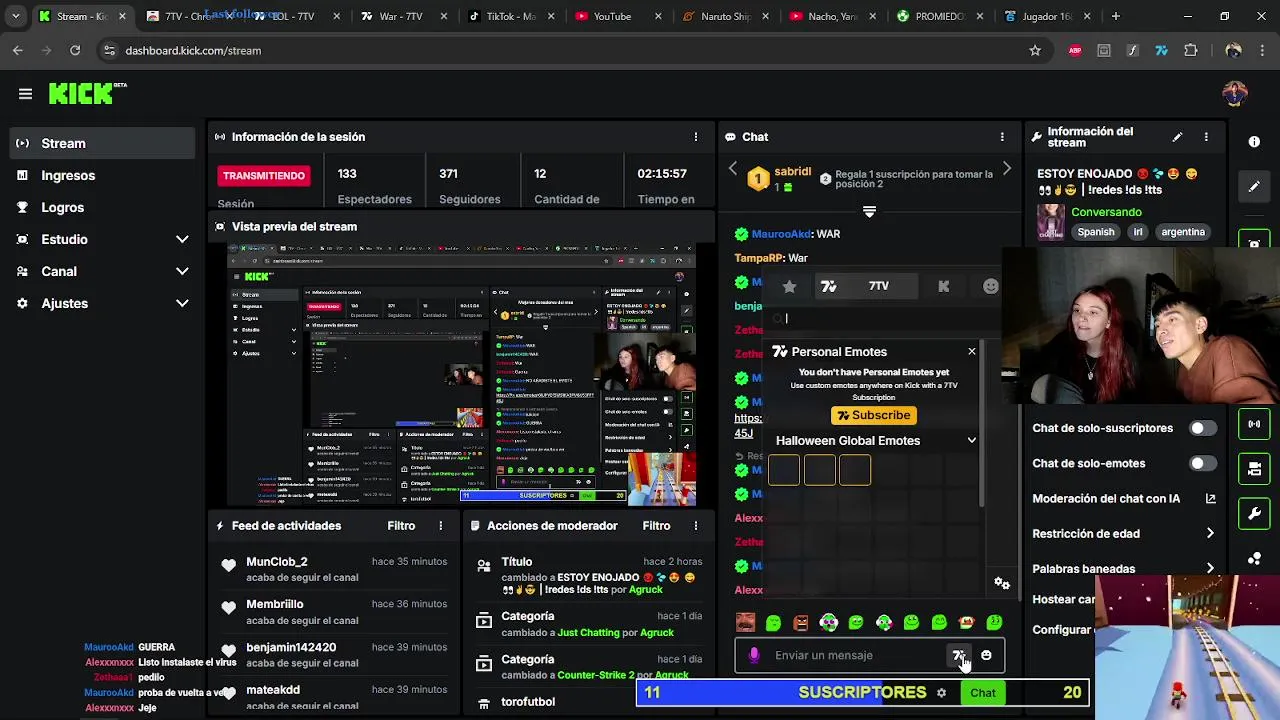Select the smiley emoji tab in emote picker
Image resolution: width=1280 pixels, height=720 pixels.
tap(990, 287)
